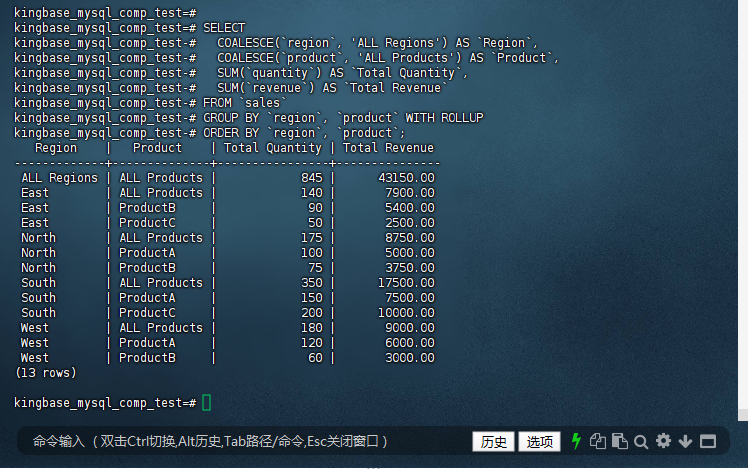Open the 选项 options button

tap(540, 442)
